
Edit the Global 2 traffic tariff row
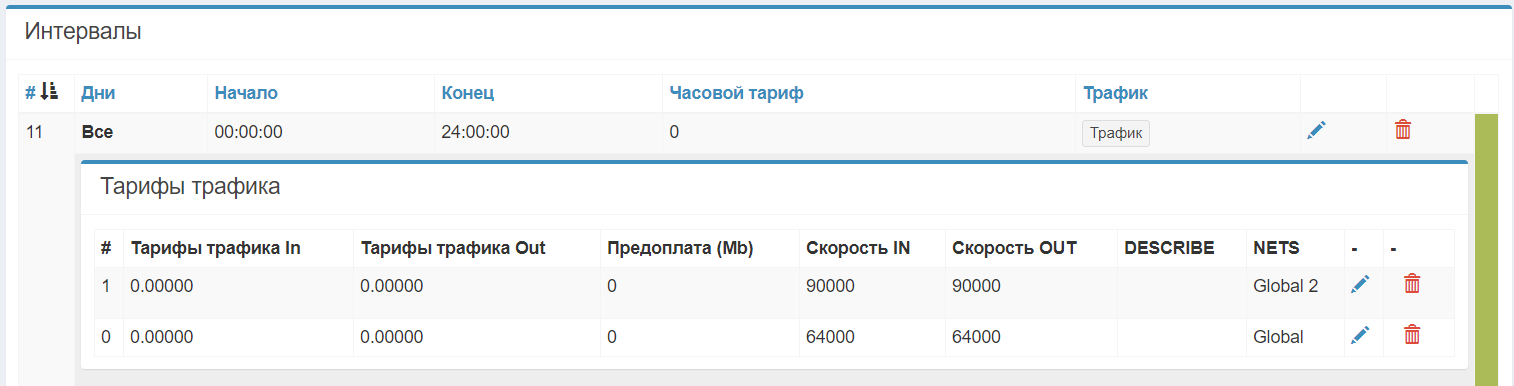coord(1359,285)
